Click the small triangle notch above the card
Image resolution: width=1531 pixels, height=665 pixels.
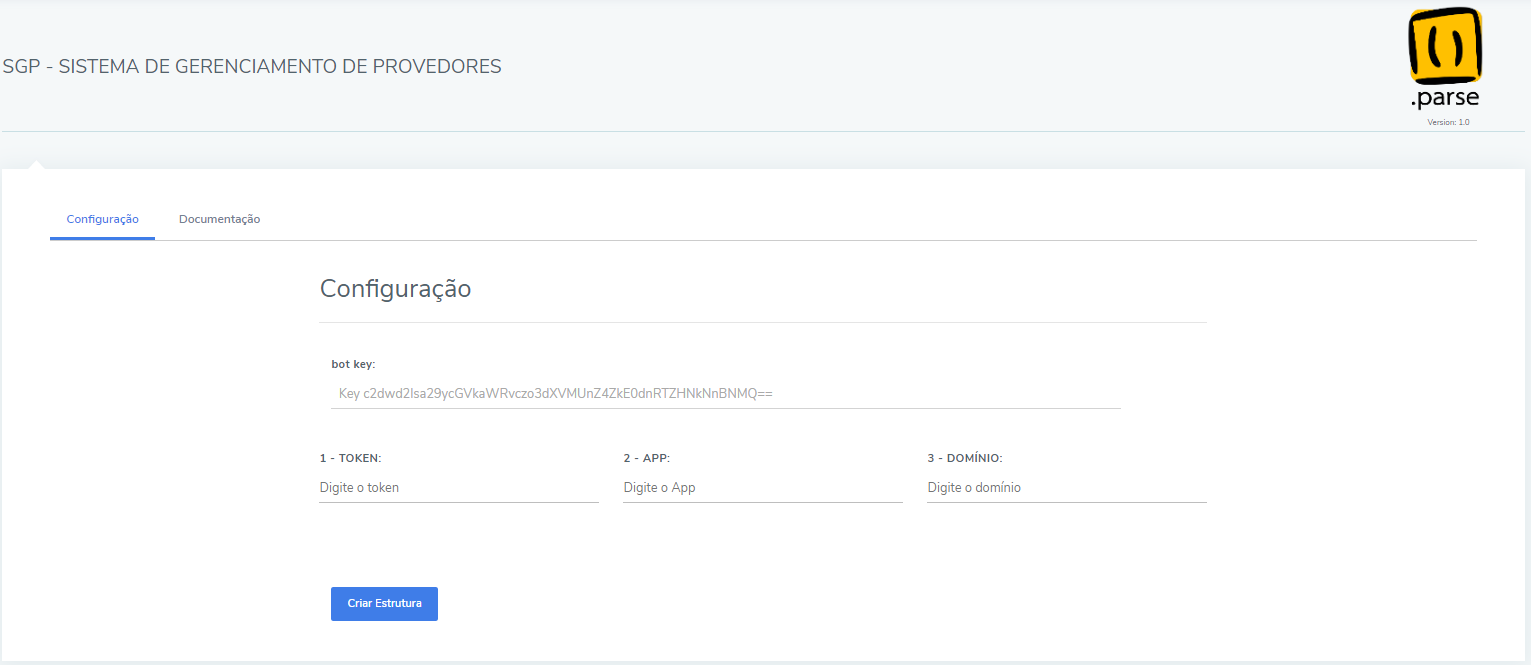point(35,164)
